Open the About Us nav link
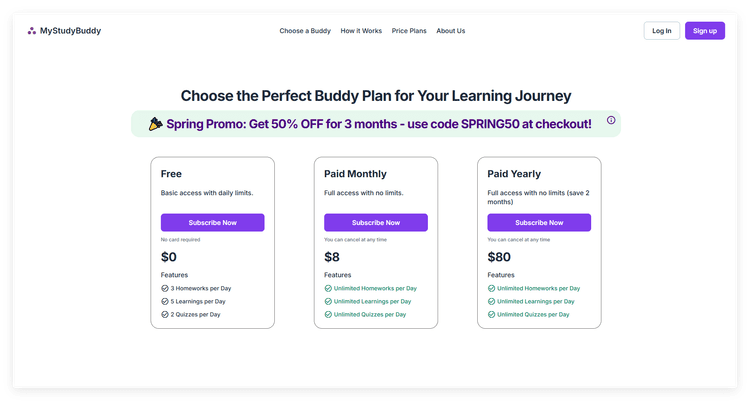This screenshot has width=750, height=401. pos(451,31)
